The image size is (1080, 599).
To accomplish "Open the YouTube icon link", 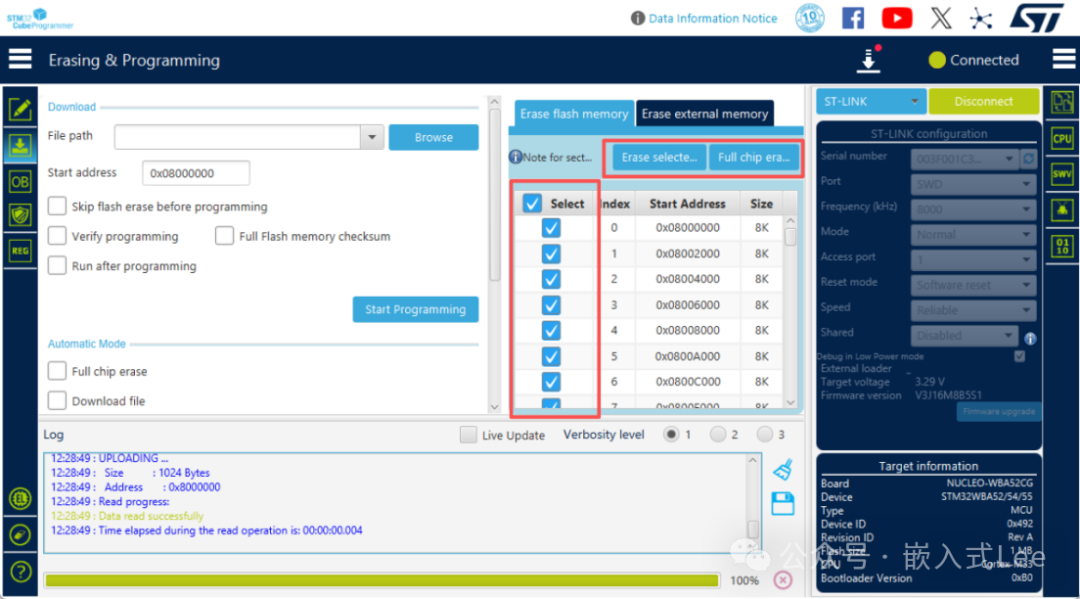I will [897, 18].
